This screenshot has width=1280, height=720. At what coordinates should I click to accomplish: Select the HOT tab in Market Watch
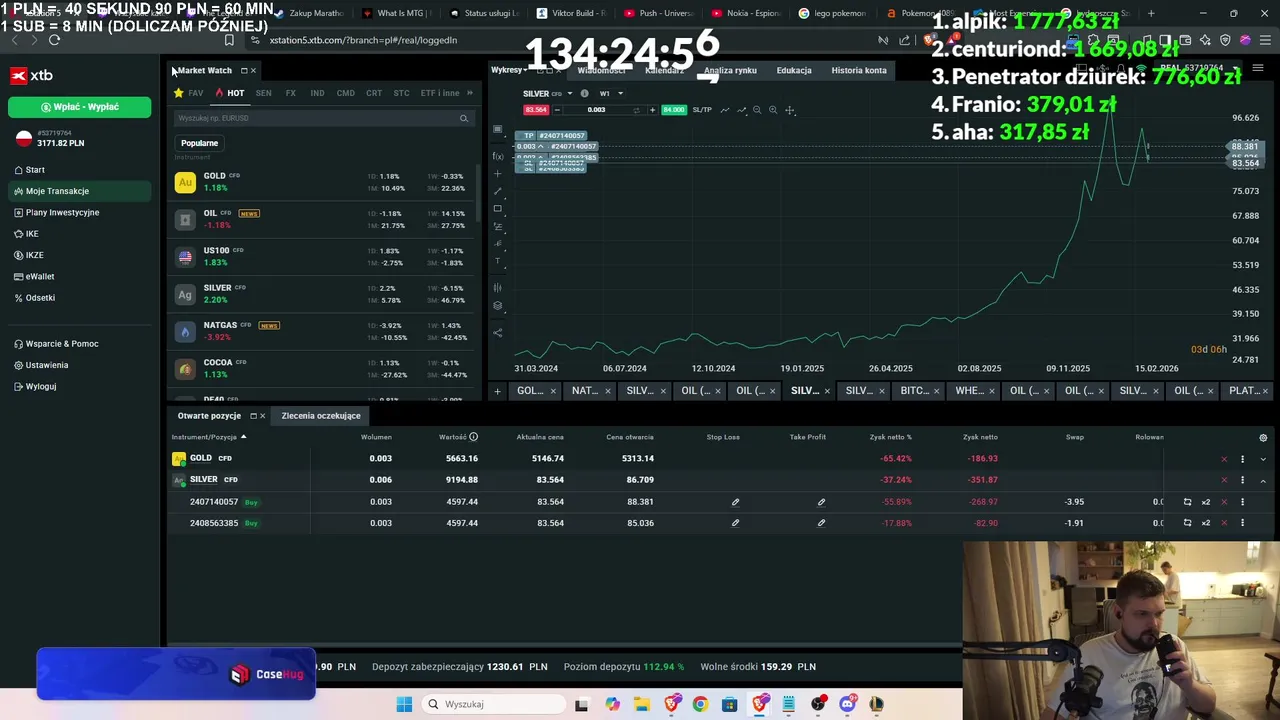click(230, 93)
